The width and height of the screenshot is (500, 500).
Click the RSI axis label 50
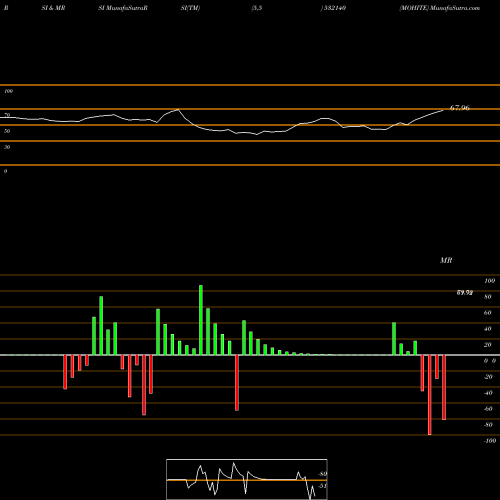(x=7, y=131)
